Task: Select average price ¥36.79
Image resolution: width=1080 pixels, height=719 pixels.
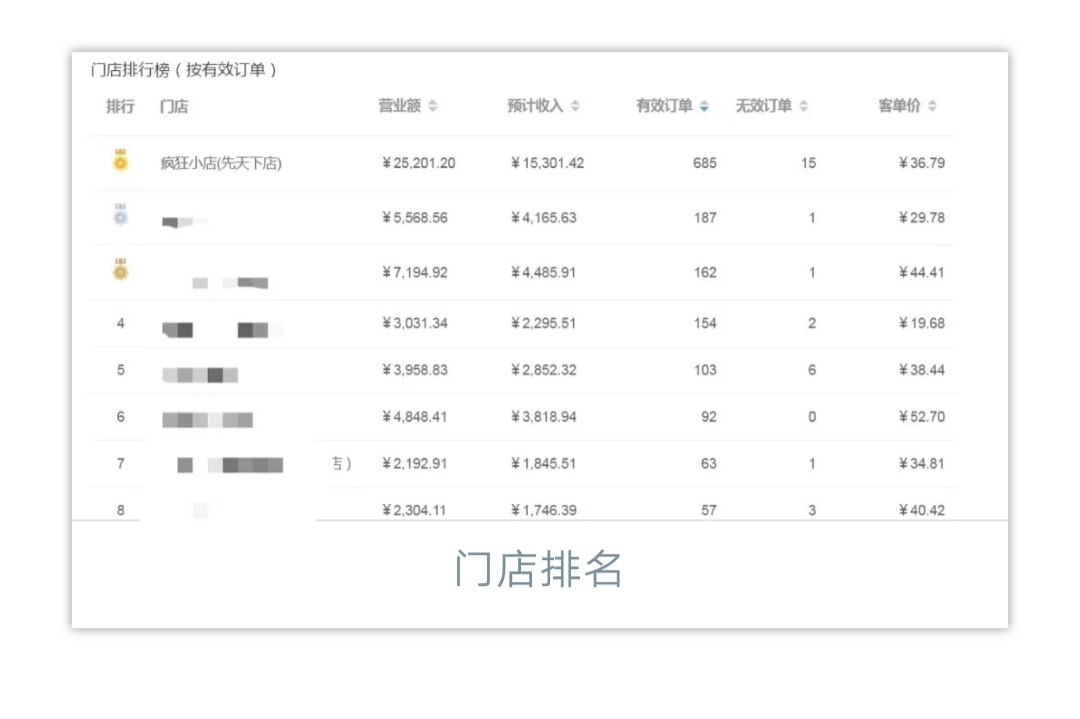Action: pyautogui.click(x=922, y=163)
